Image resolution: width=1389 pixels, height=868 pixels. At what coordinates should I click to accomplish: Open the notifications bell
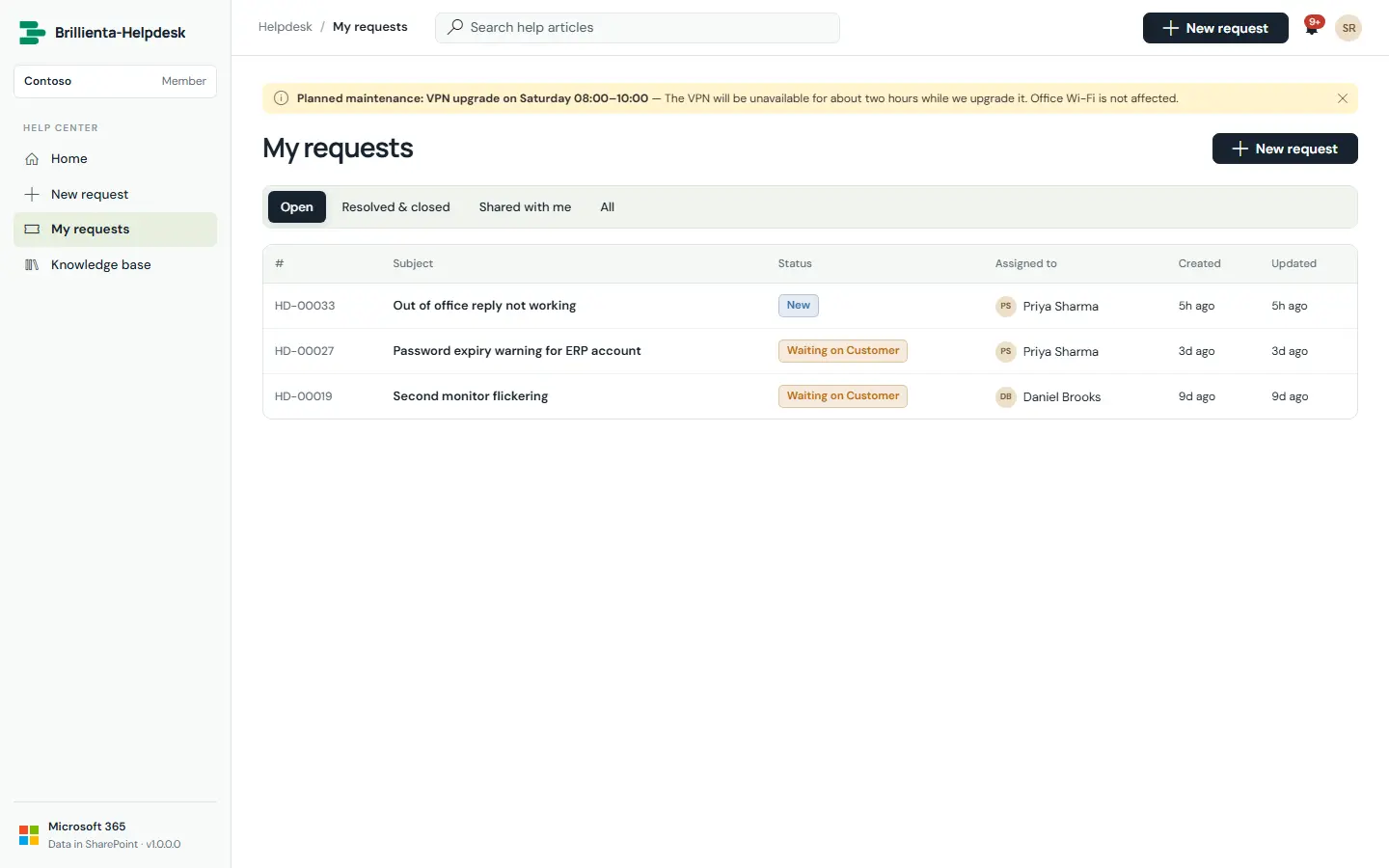(1312, 27)
